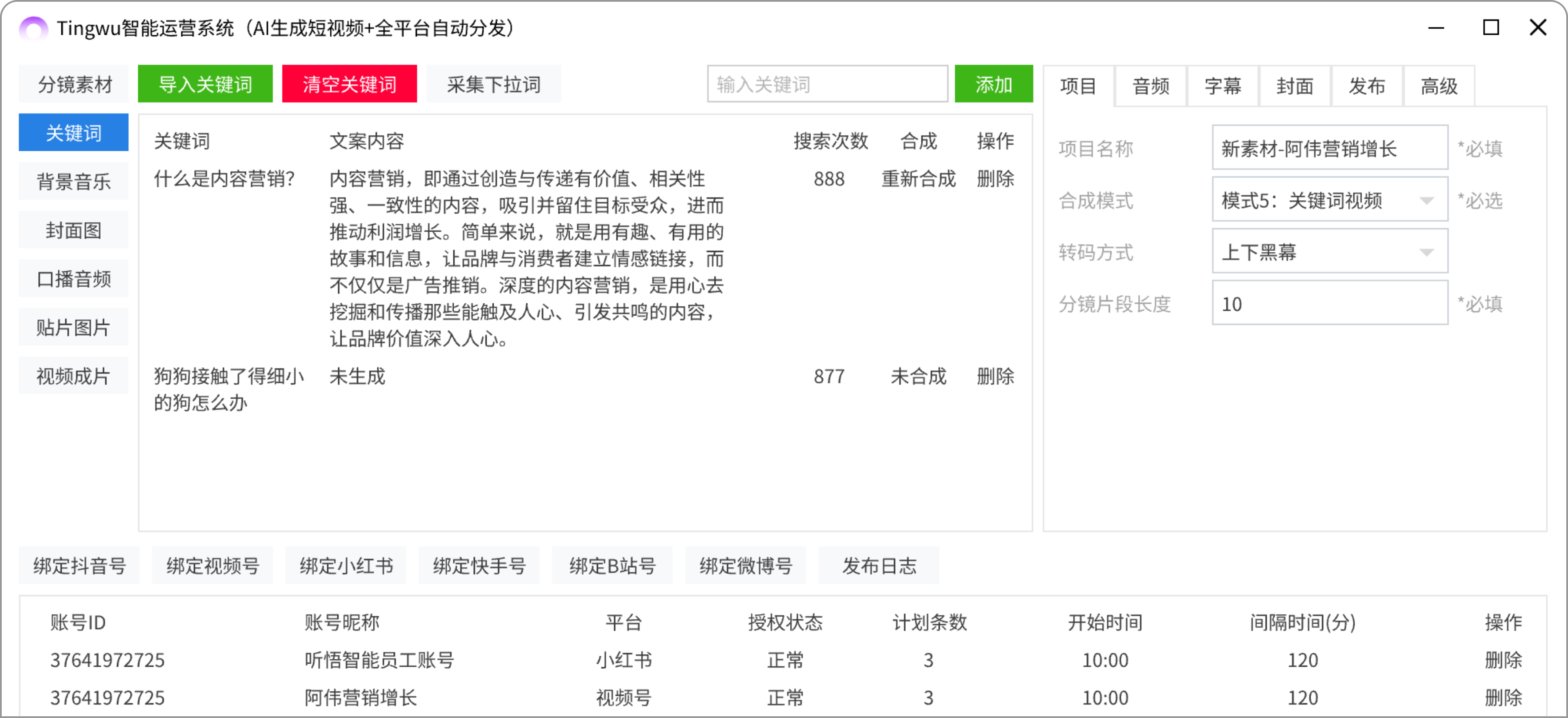Click the 账号ID column header
The image size is (1568, 718).
[x=78, y=622]
